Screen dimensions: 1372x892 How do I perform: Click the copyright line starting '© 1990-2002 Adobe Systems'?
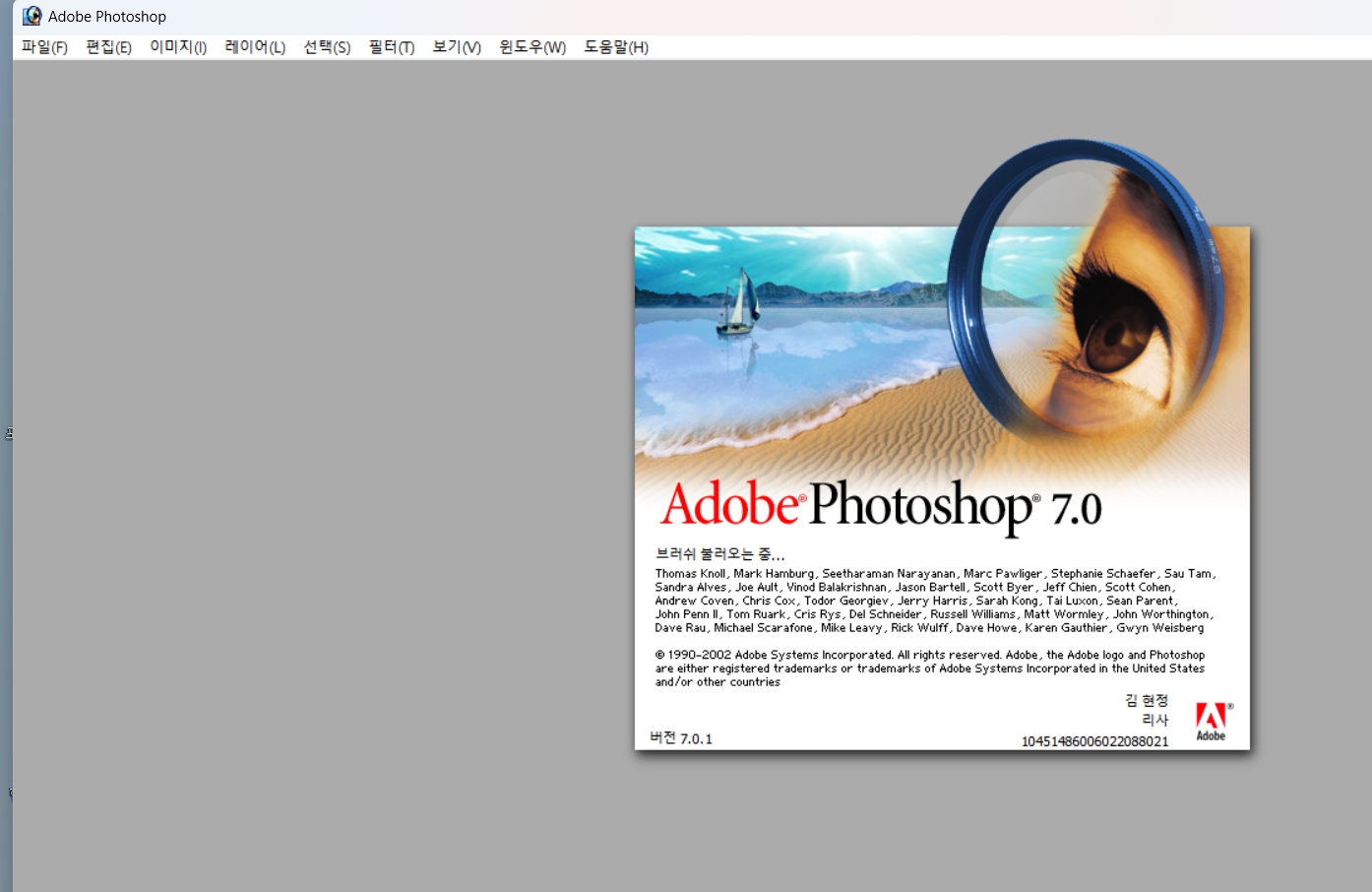pyautogui.click(x=929, y=655)
